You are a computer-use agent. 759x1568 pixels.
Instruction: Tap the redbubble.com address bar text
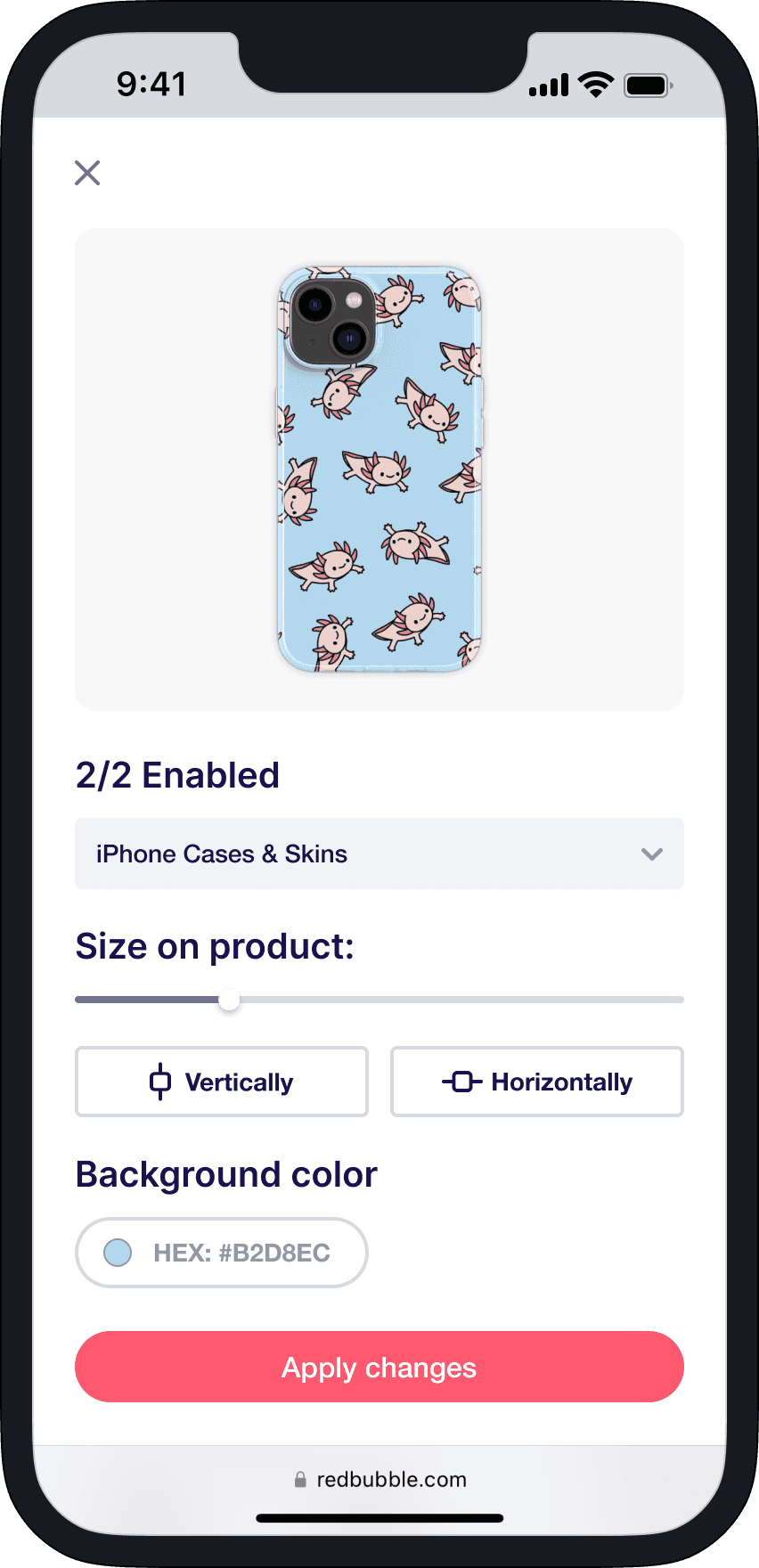(x=391, y=1480)
